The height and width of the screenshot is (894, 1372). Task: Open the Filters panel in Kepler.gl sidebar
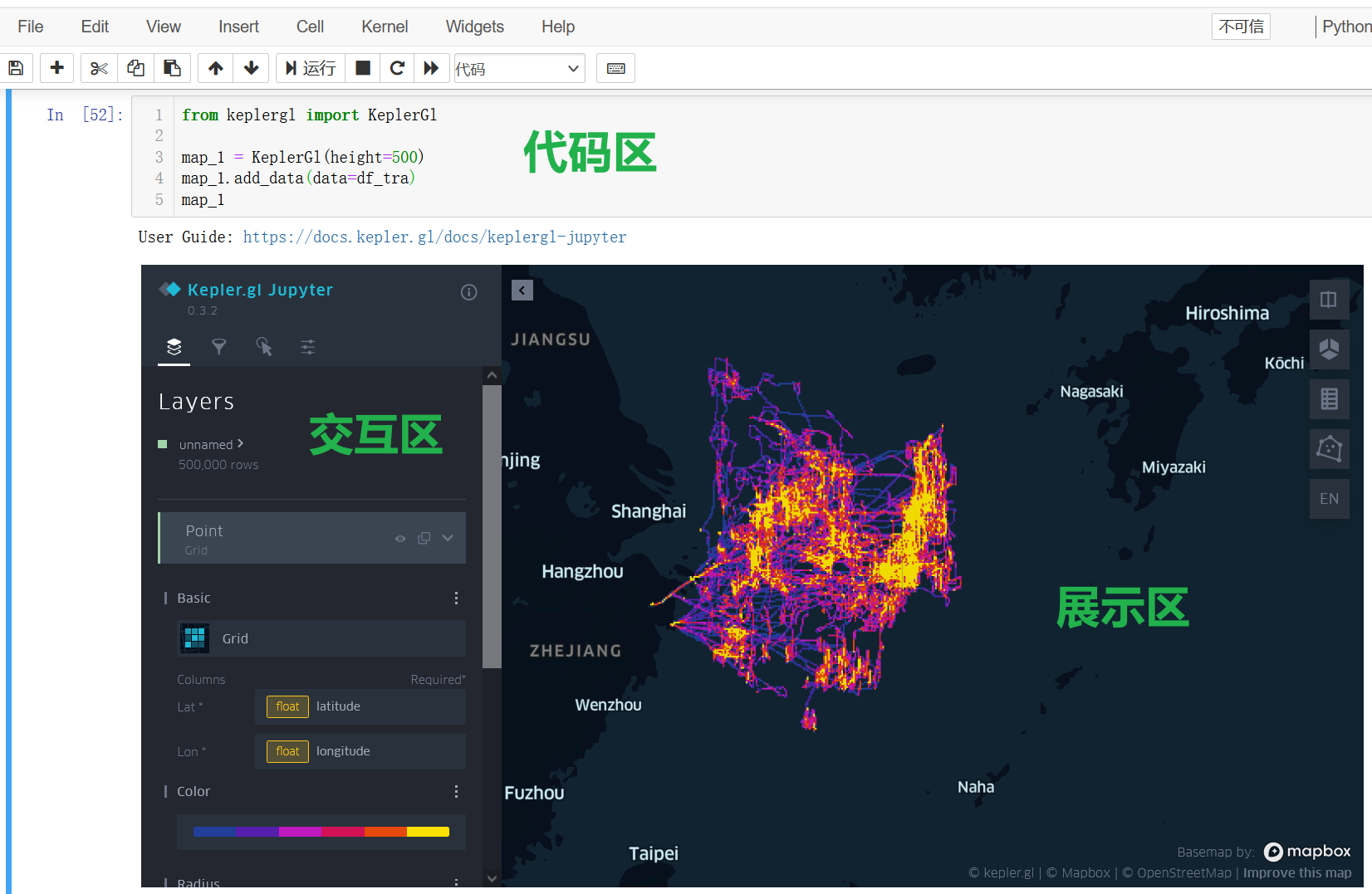pos(219,347)
